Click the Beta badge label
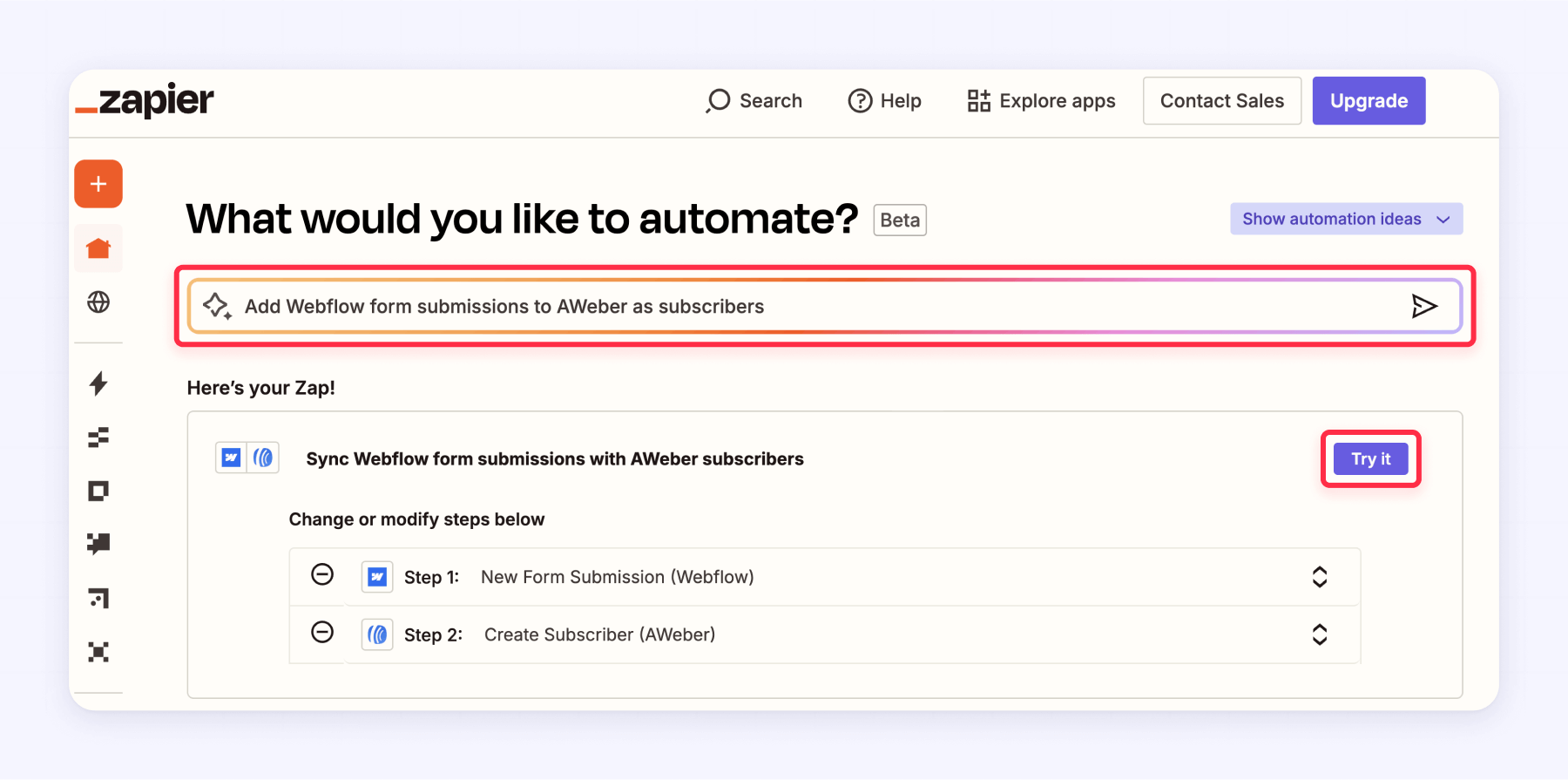 point(900,220)
